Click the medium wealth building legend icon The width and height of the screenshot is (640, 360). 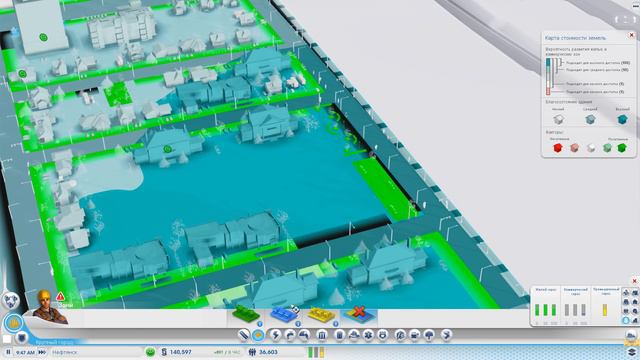pos(590,119)
